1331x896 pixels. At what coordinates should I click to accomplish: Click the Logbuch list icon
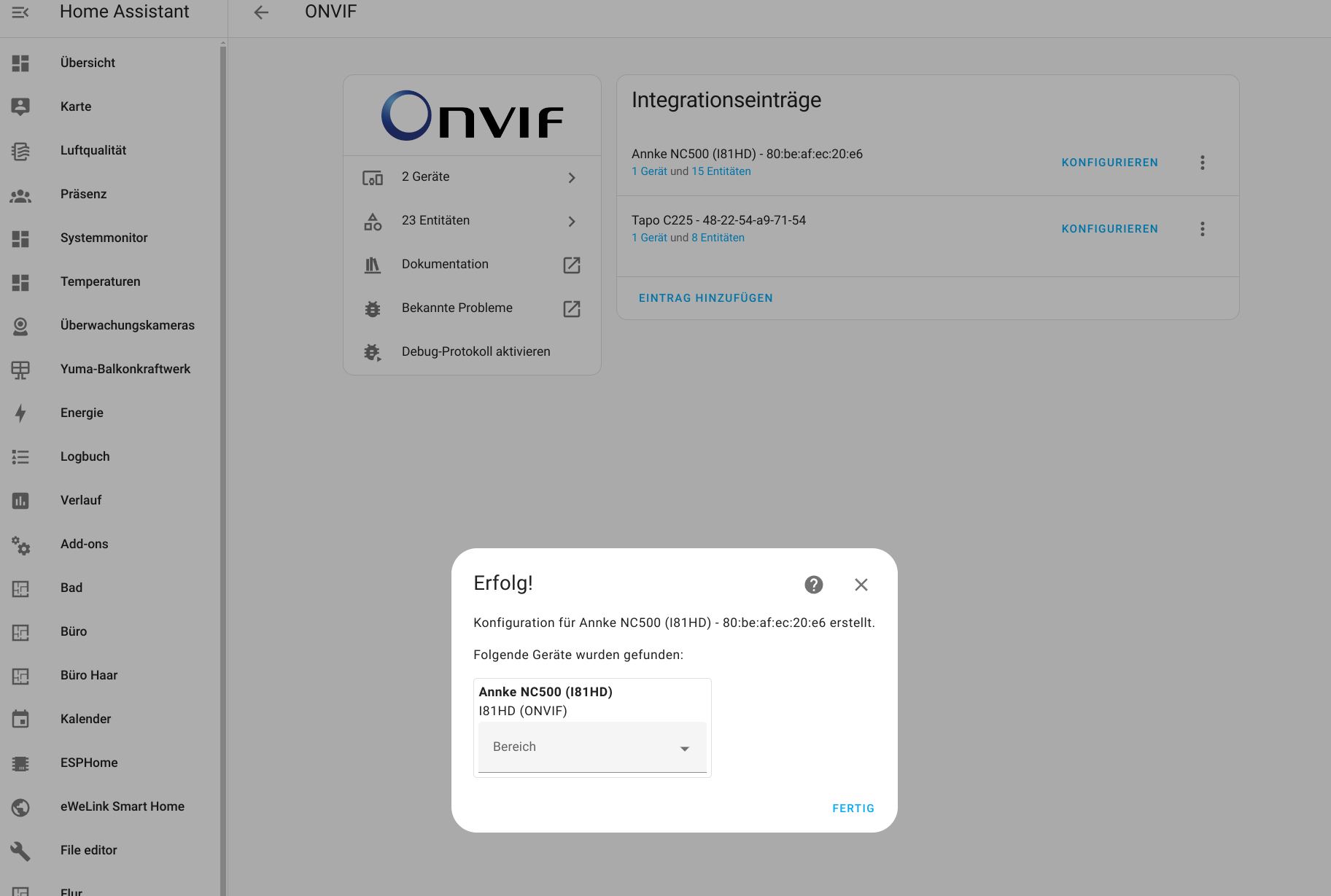pyautogui.click(x=20, y=457)
